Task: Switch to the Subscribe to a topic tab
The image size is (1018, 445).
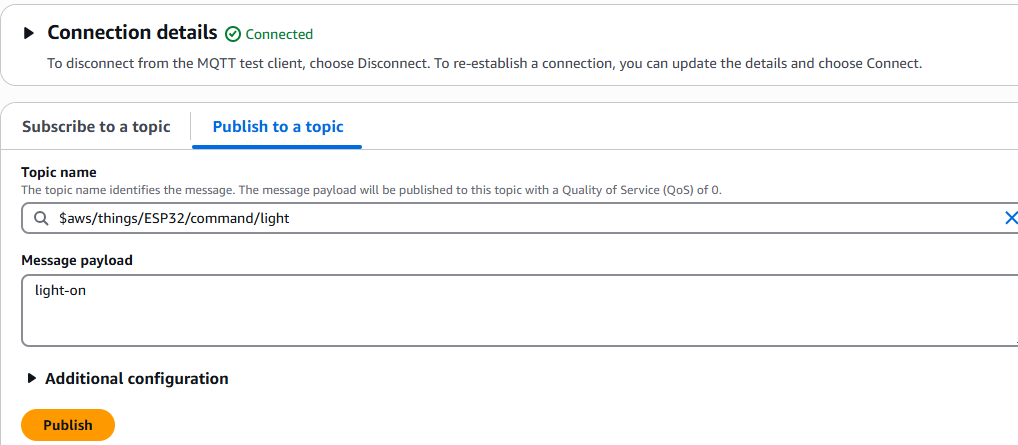Action: (x=96, y=126)
